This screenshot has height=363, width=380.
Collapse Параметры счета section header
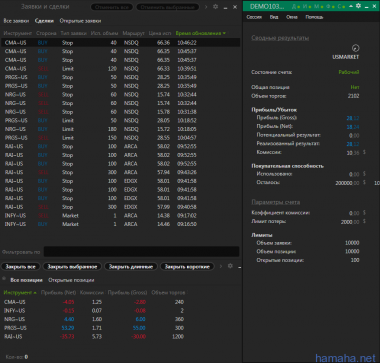[276, 202]
